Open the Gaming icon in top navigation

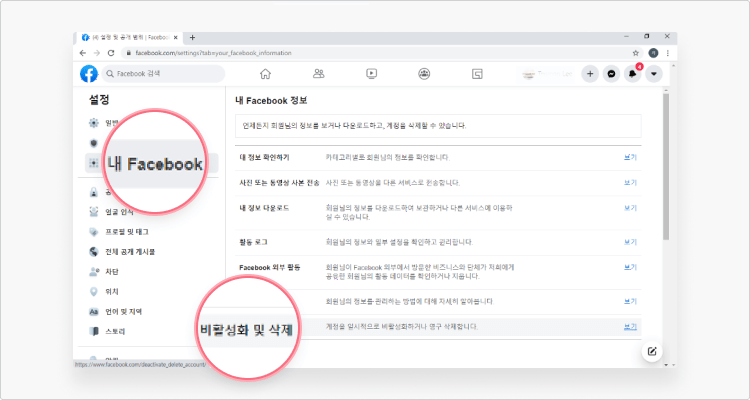tap(477, 74)
